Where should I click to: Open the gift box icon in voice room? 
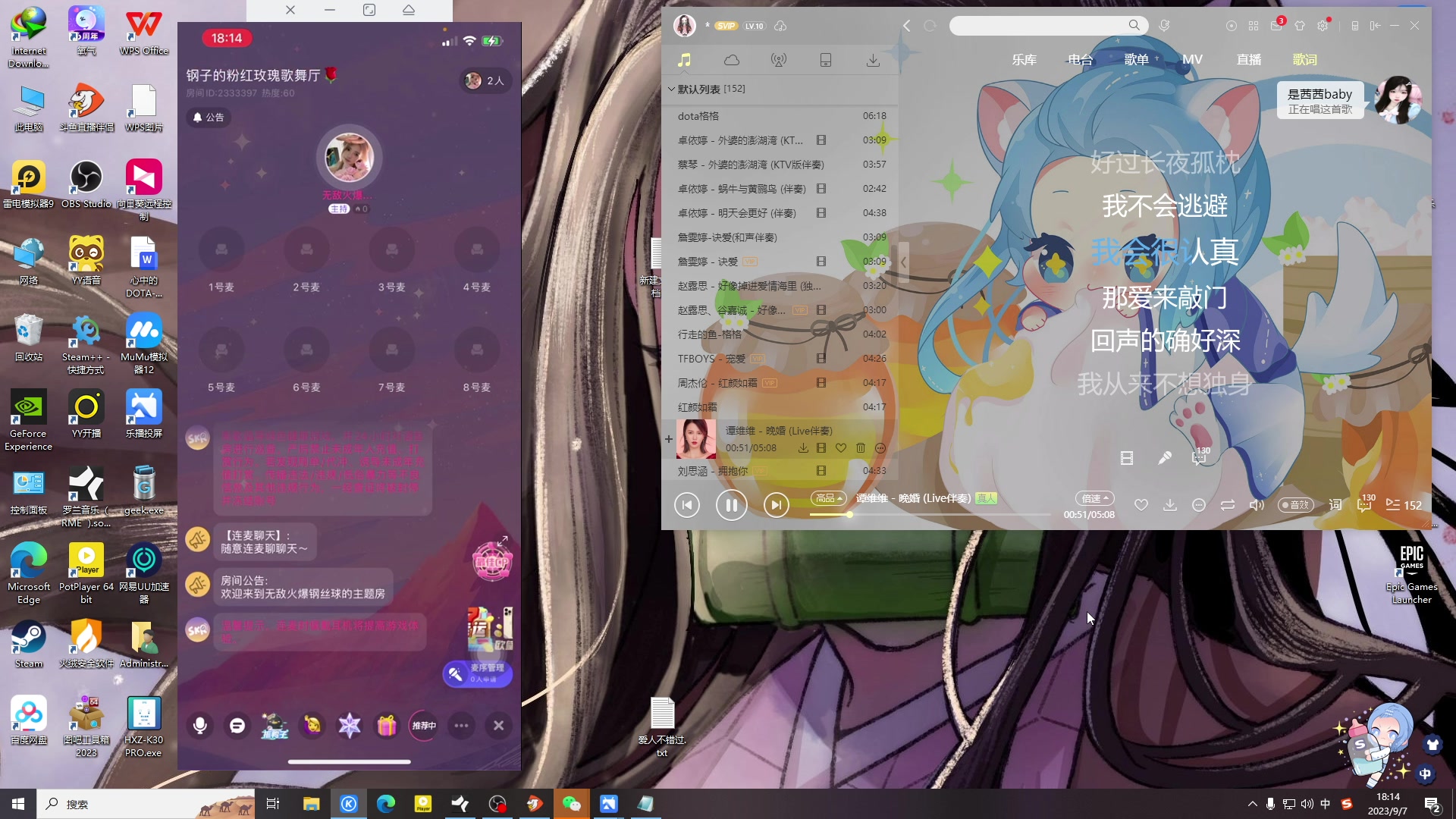click(387, 726)
